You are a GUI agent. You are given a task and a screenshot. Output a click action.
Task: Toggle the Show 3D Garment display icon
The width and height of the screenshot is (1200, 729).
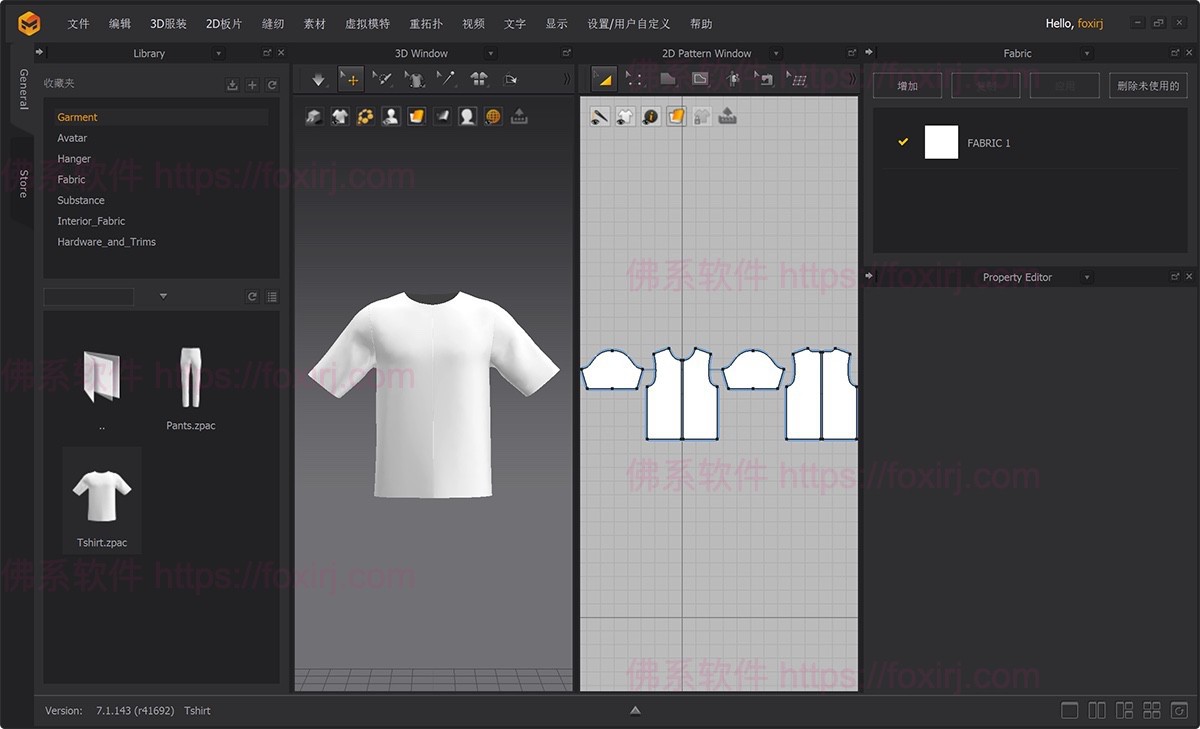(339, 116)
